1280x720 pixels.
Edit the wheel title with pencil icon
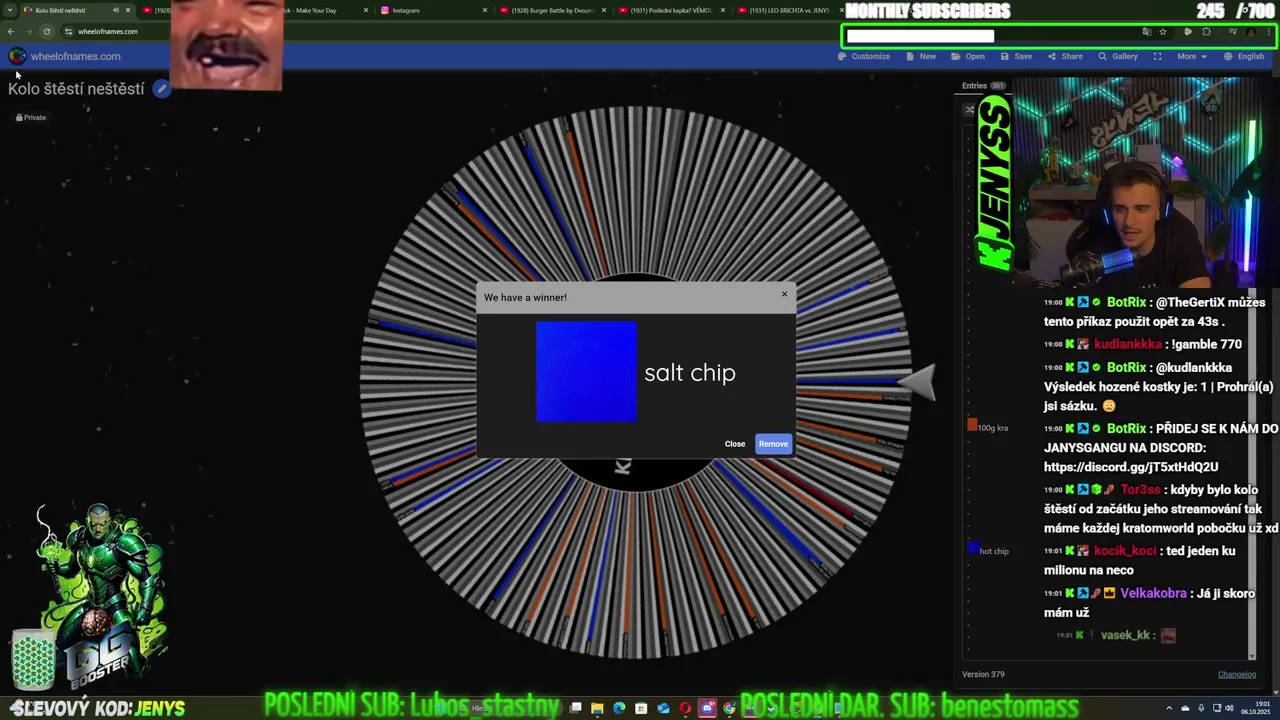point(161,89)
